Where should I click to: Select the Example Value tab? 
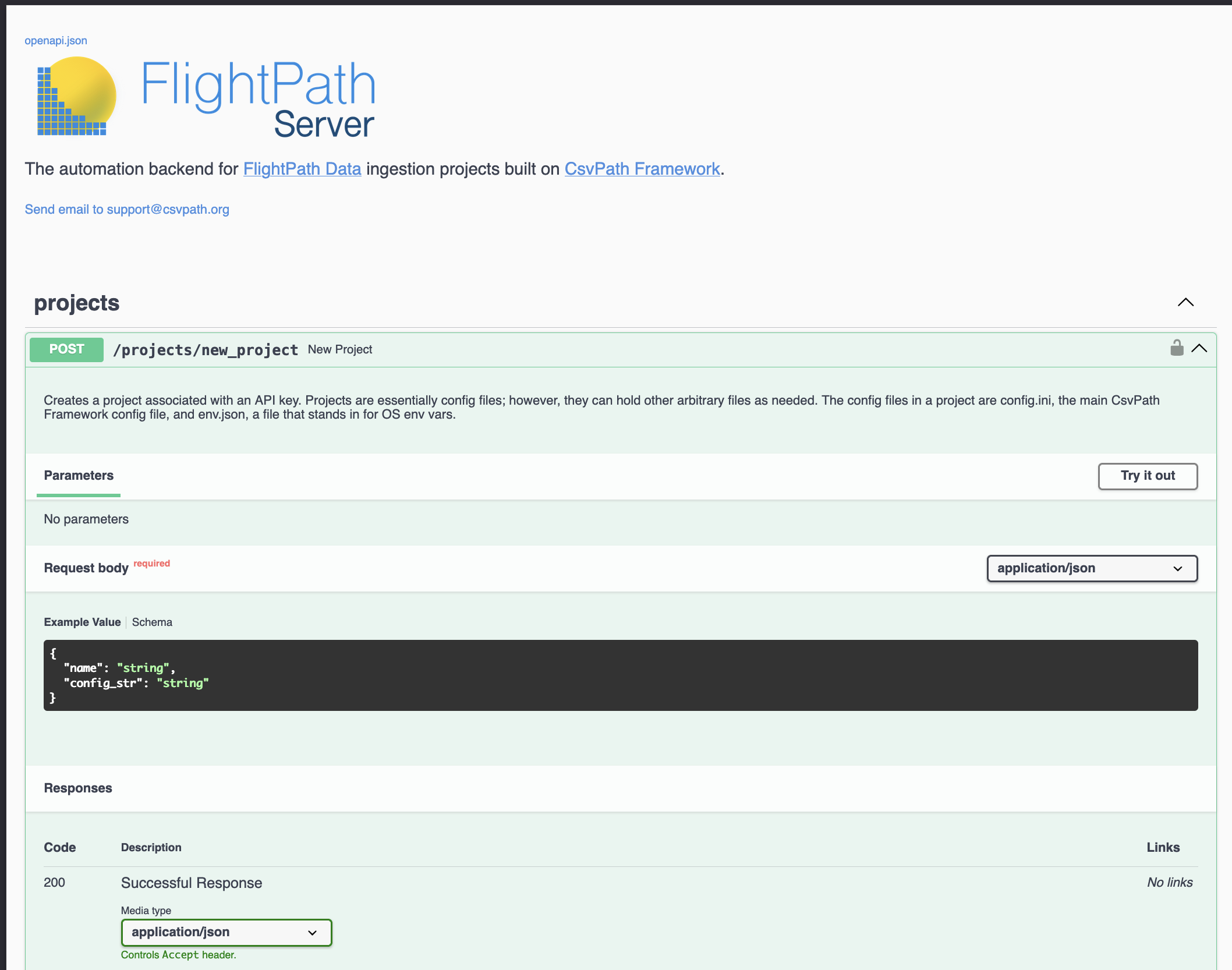pyautogui.click(x=82, y=622)
